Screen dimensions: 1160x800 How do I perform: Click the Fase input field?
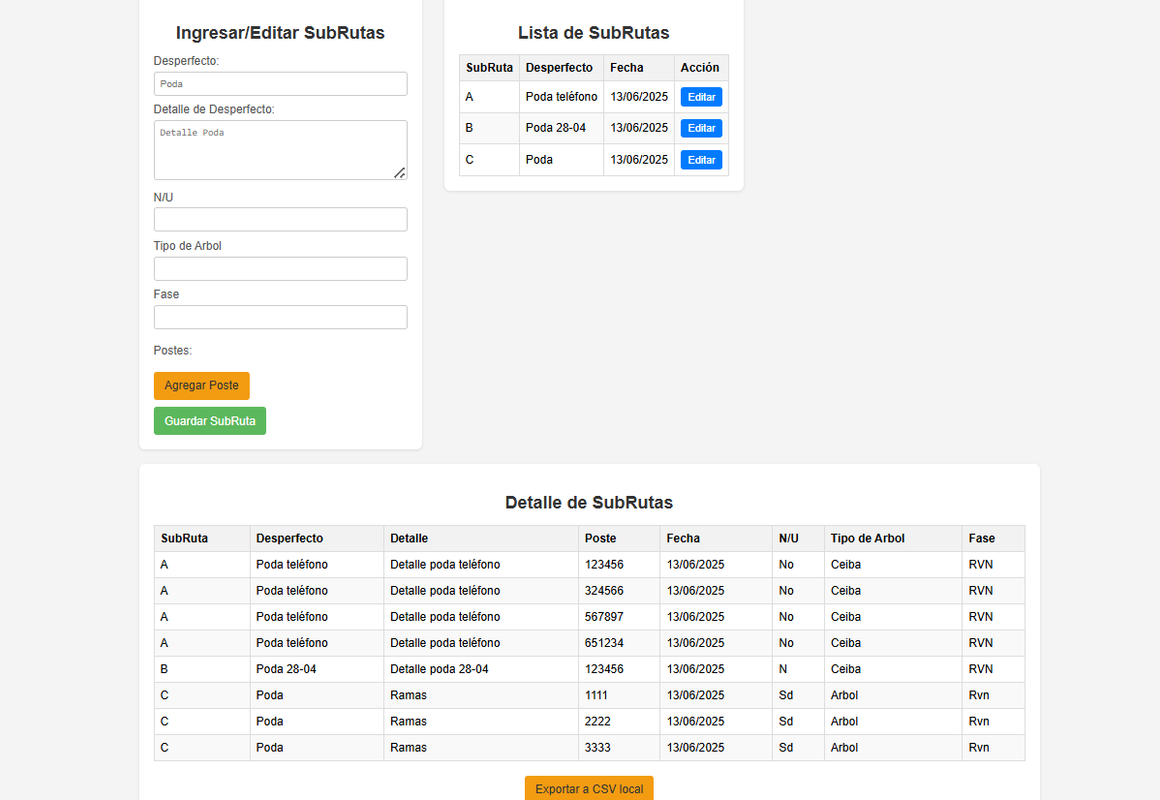coord(280,317)
